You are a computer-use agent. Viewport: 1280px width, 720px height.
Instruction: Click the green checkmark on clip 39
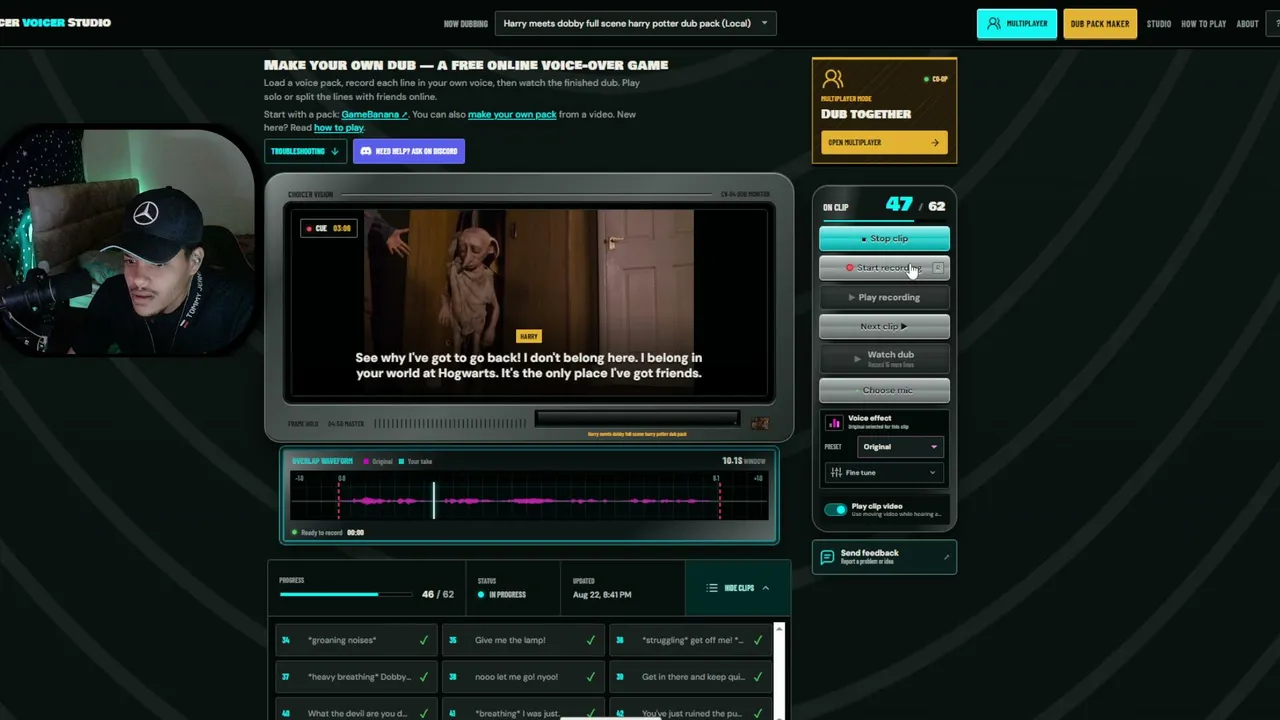757,677
